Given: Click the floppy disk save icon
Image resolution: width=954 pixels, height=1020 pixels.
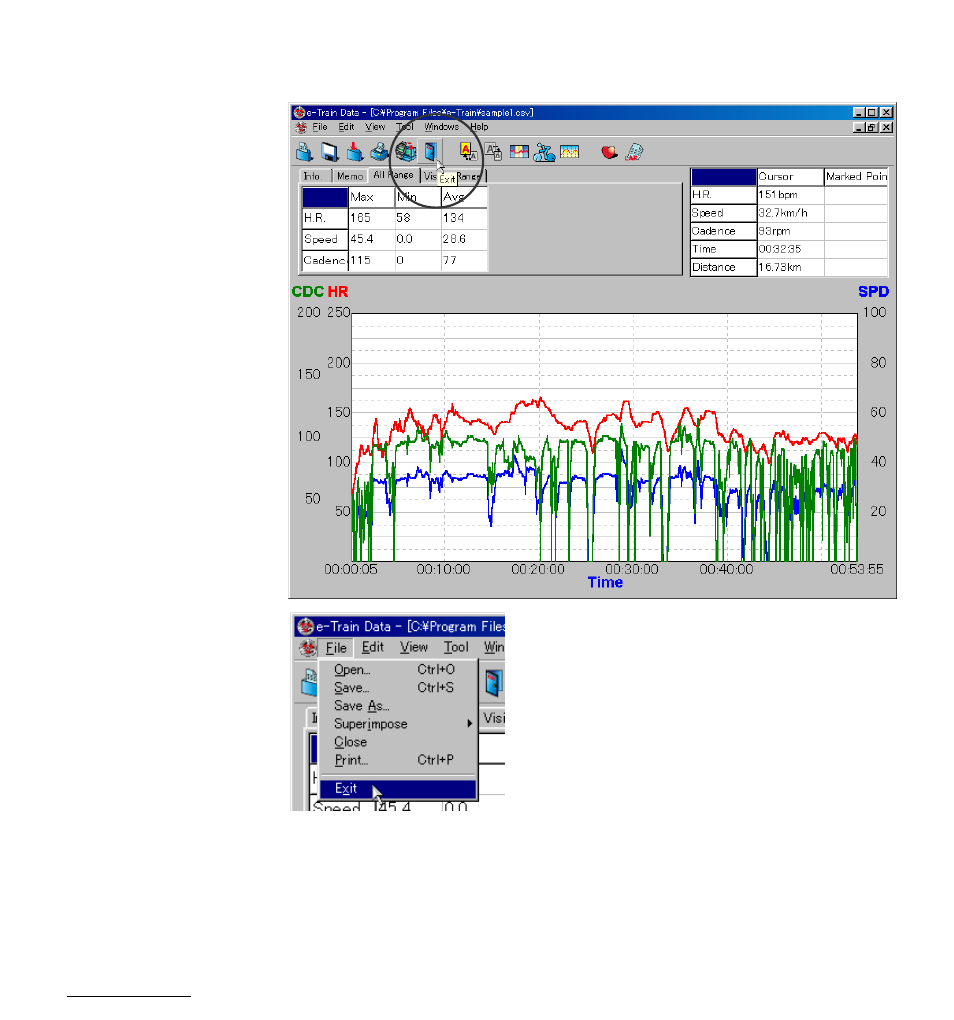Looking at the screenshot, I should [x=330, y=152].
